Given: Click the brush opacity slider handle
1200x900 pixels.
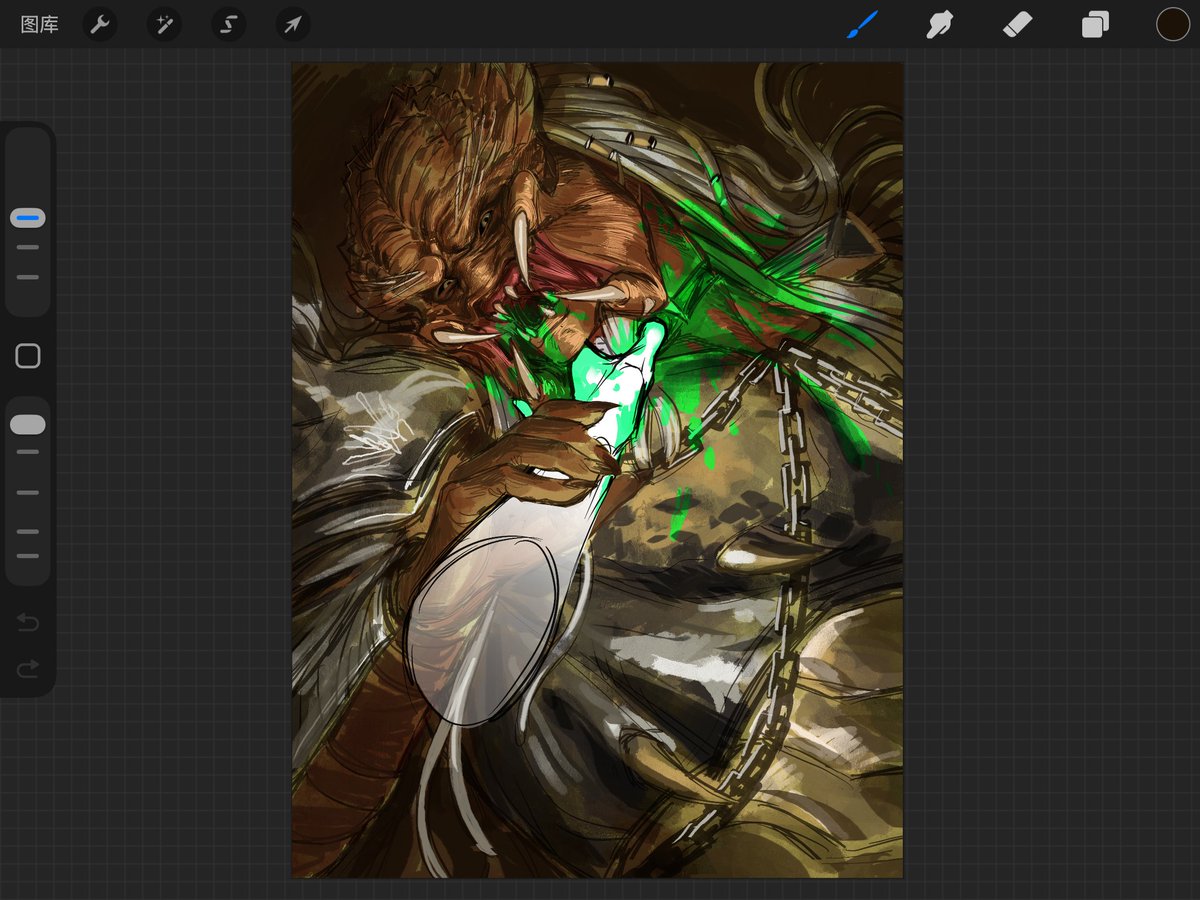Looking at the screenshot, I should [x=28, y=425].
